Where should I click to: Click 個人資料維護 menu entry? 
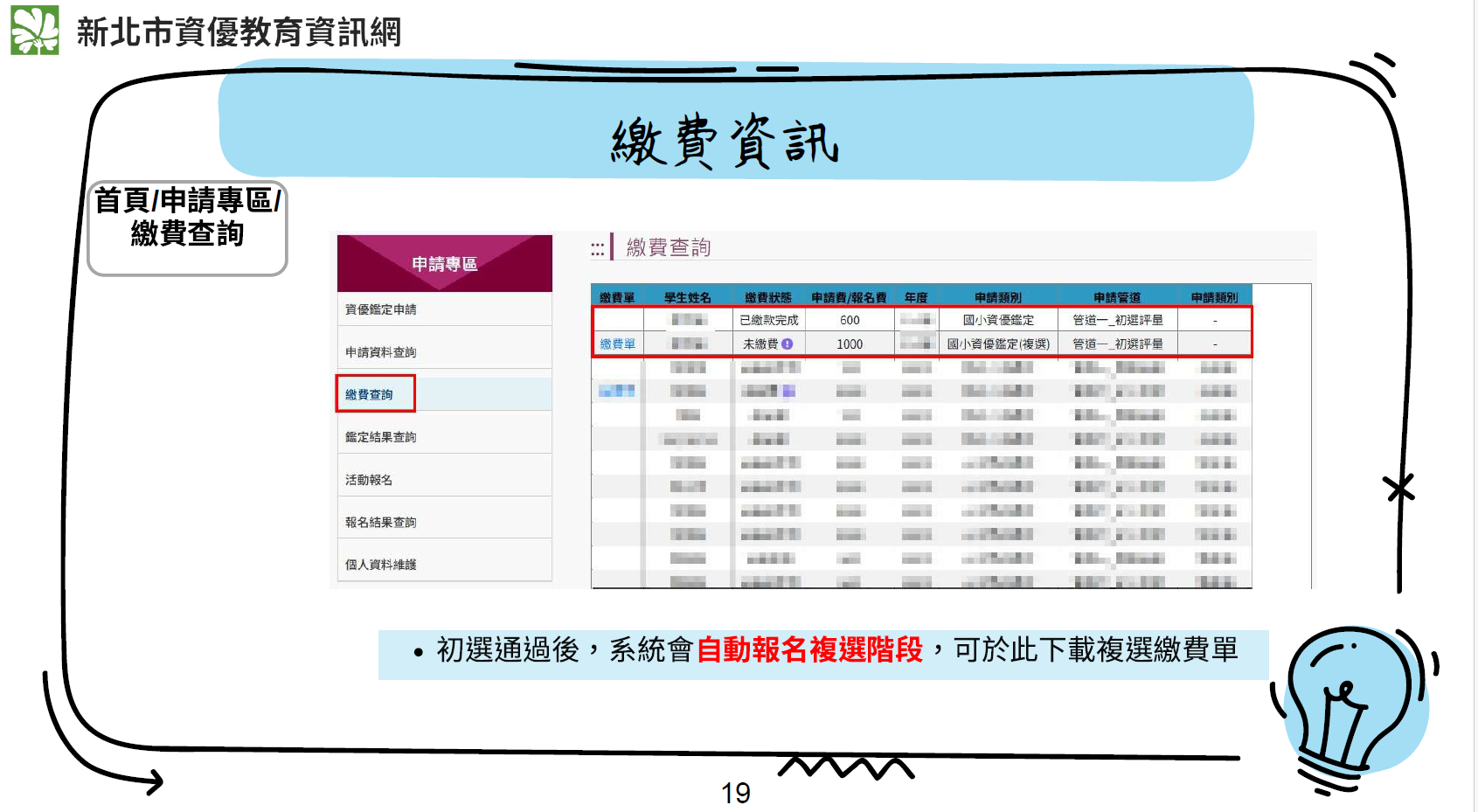click(381, 565)
